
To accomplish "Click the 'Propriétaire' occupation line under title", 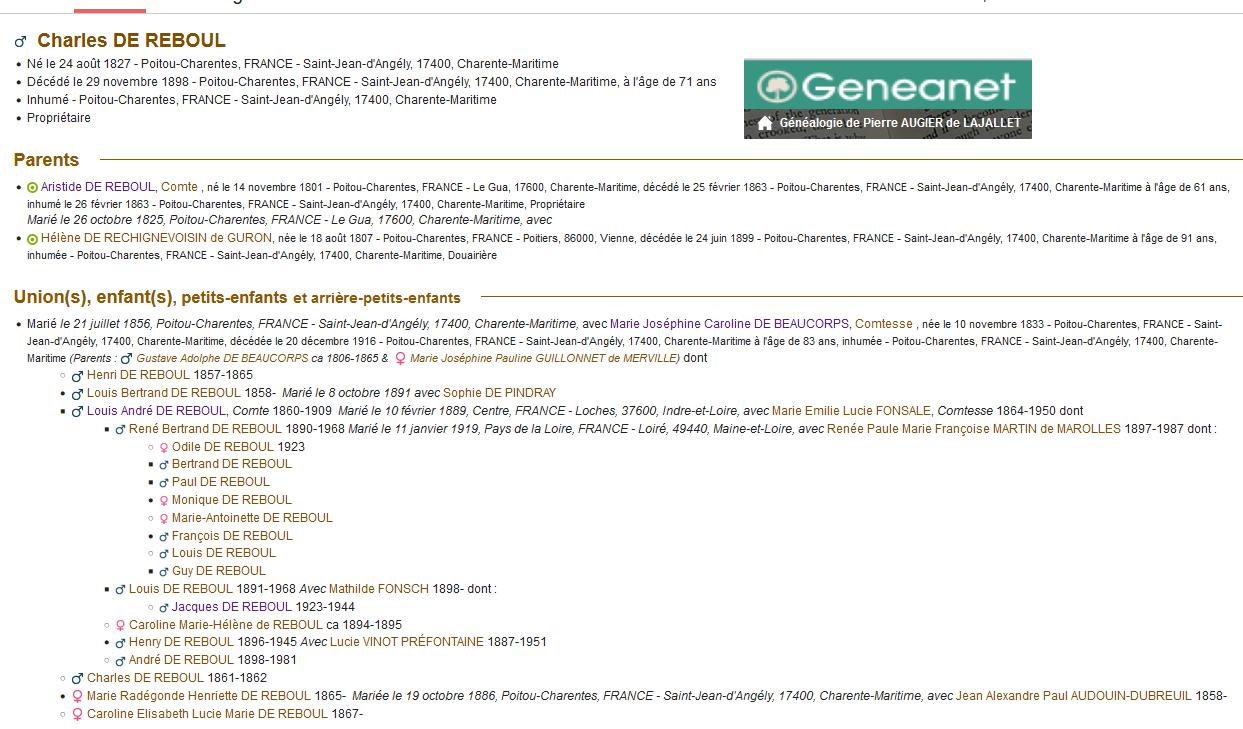I will [x=59, y=118].
